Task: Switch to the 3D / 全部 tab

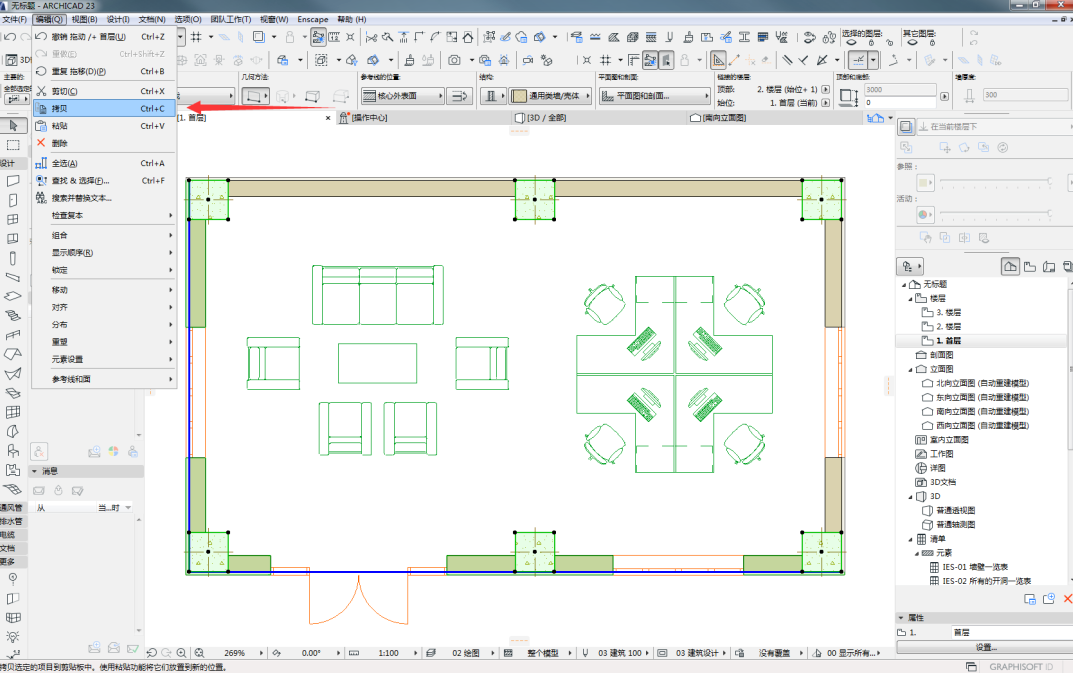Action: 547,118
